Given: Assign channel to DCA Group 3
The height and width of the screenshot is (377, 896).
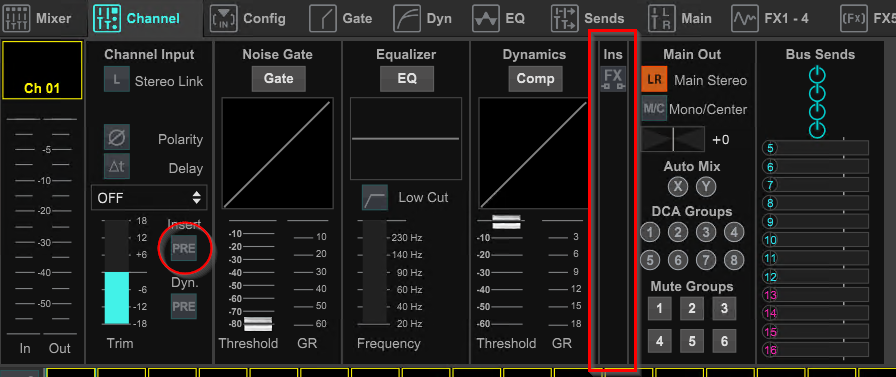Looking at the screenshot, I should pyautogui.click(x=706, y=232).
